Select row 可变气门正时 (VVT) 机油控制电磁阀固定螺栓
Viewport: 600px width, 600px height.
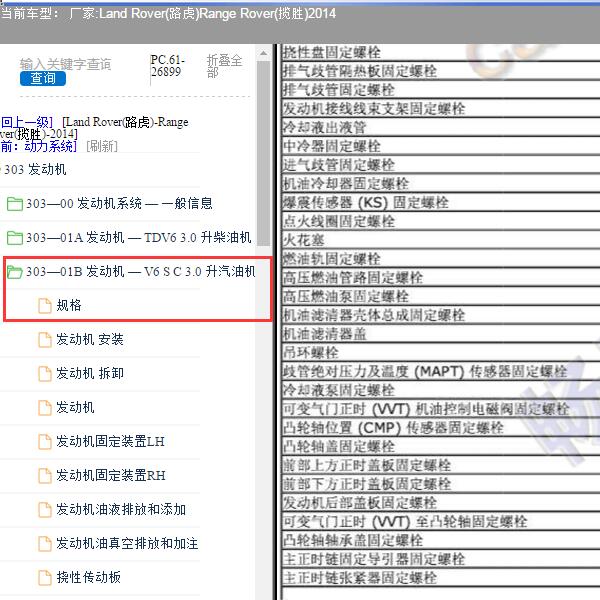[x=440, y=408]
